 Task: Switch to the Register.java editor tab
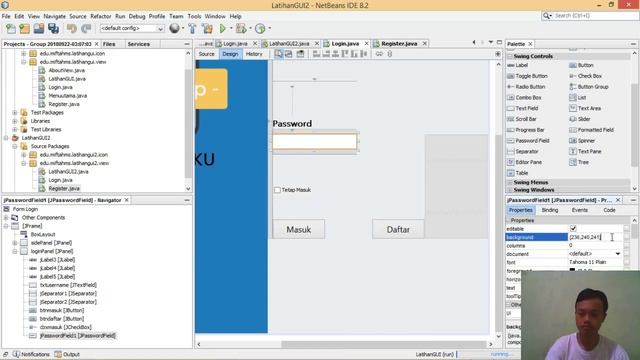399,43
